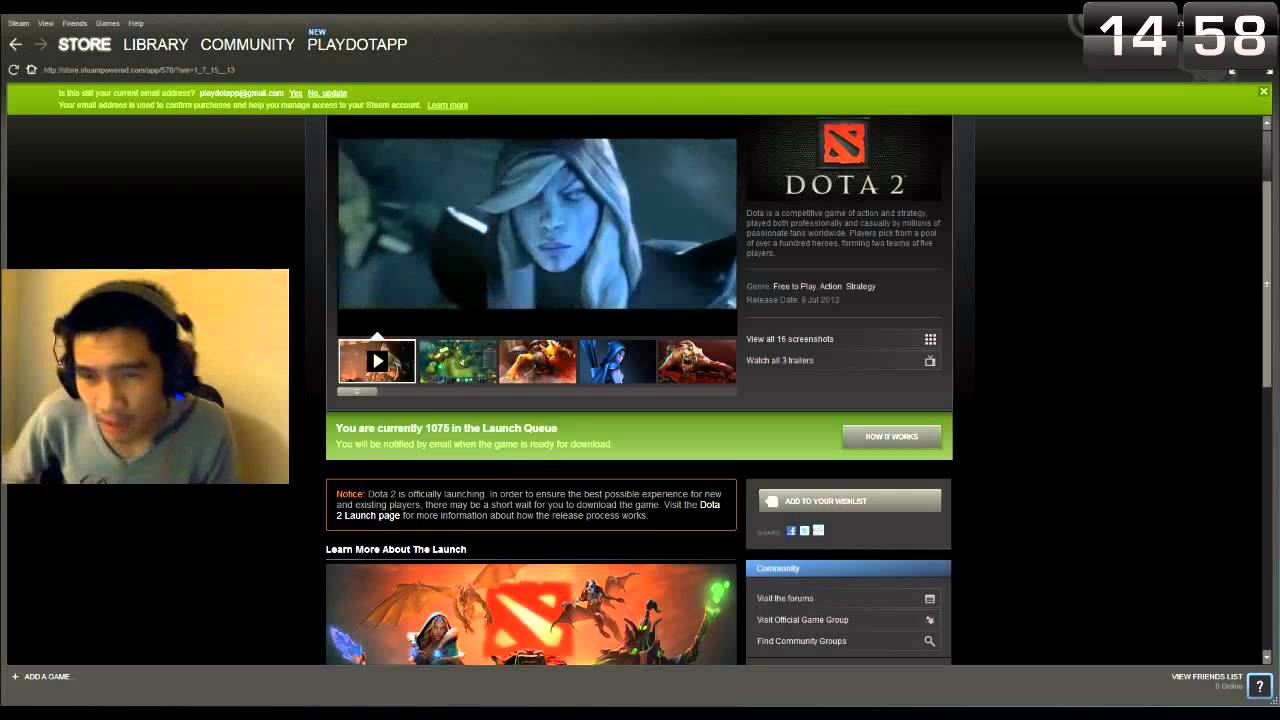Open the View menu
This screenshot has width=1280, height=720.
[x=46, y=23]
